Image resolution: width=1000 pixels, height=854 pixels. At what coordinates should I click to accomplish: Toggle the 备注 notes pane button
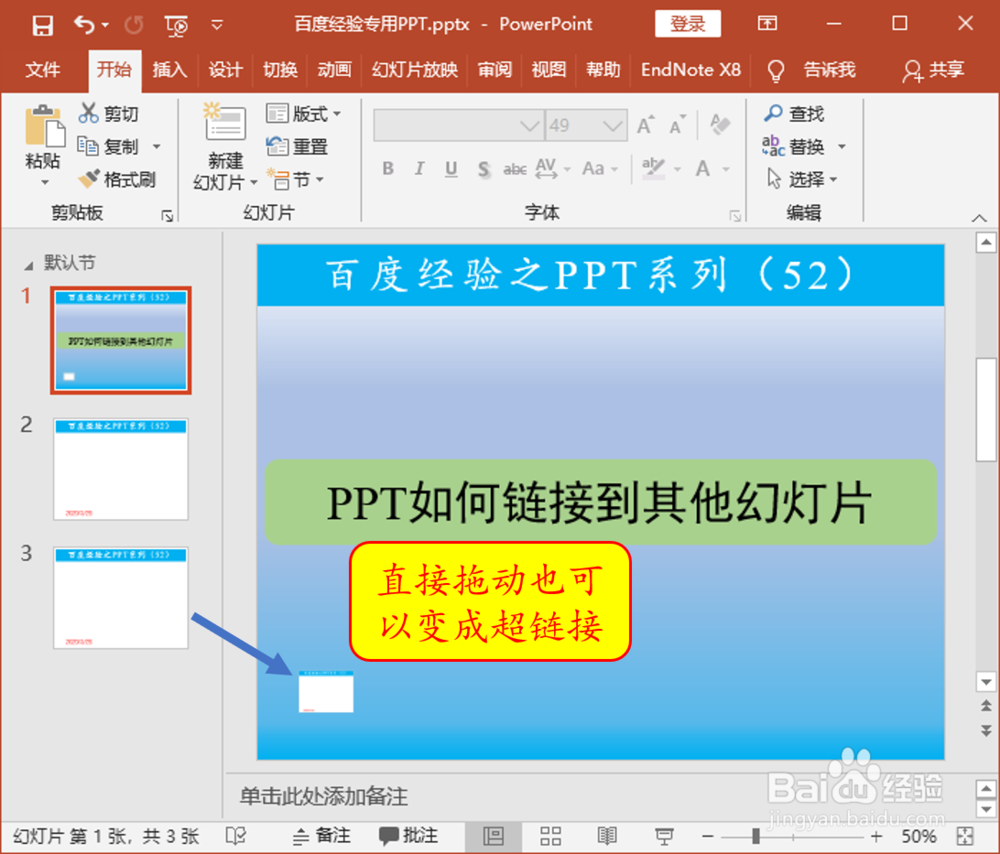click(x=322, y=836)
